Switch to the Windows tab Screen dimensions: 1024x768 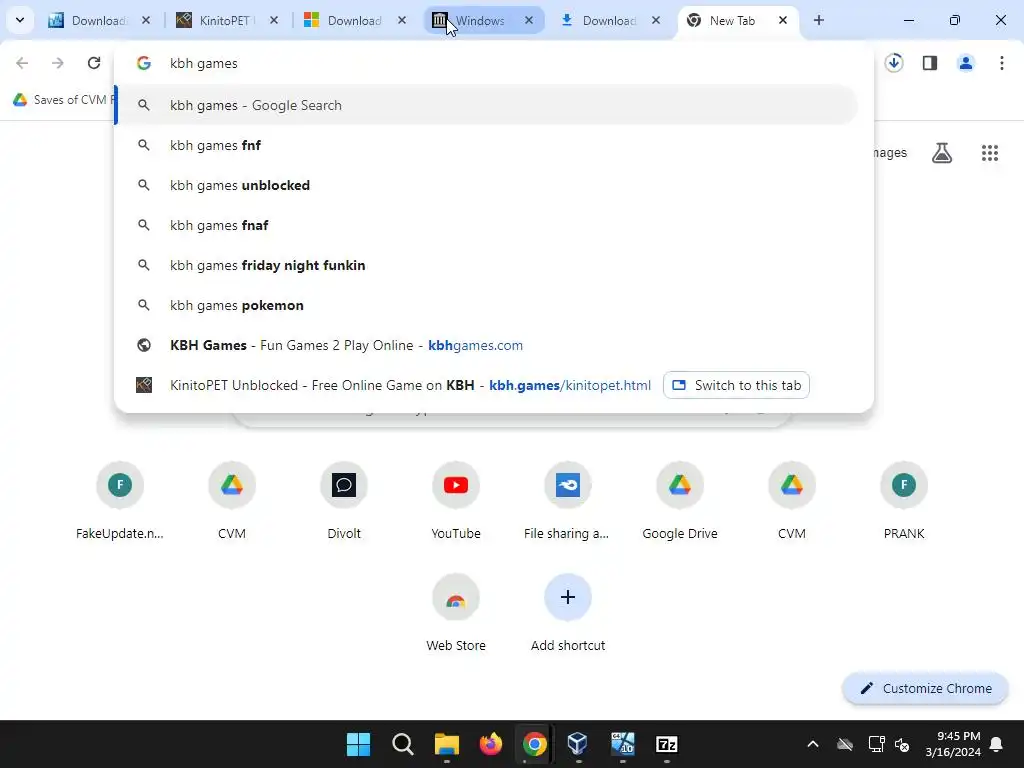[480, 20]
